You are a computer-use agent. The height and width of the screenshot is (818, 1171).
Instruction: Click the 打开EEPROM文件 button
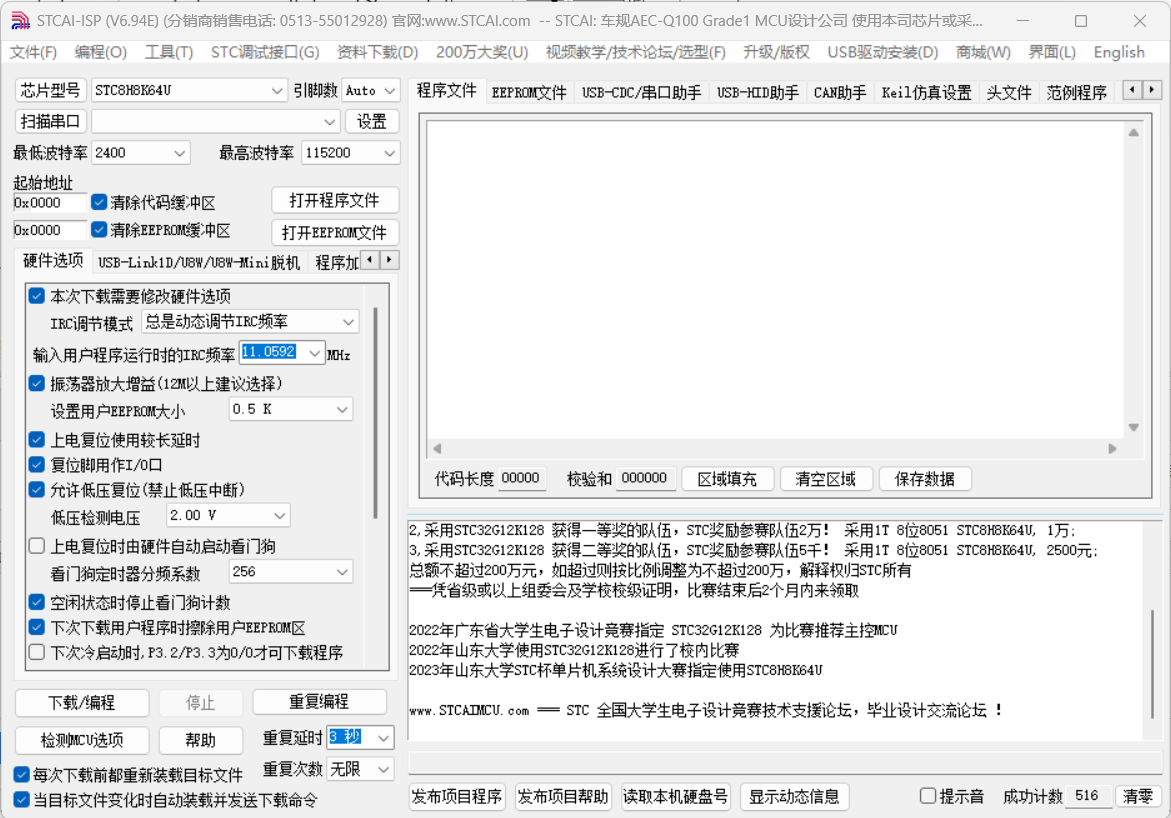pos(334,232)
